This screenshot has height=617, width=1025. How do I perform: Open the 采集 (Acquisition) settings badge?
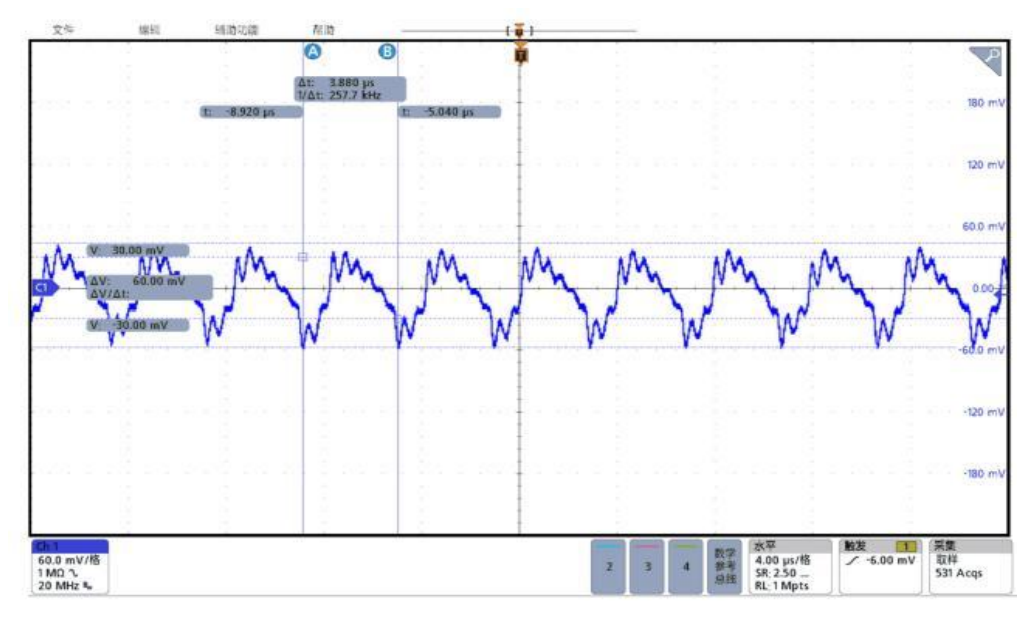point(971,566)
